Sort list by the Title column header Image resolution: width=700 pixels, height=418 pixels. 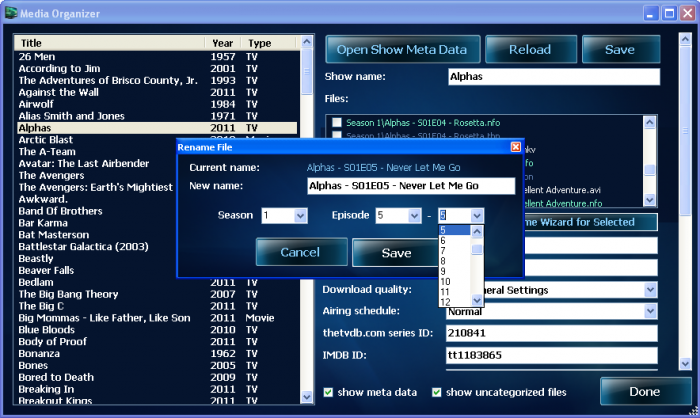[x=110, y=43]
